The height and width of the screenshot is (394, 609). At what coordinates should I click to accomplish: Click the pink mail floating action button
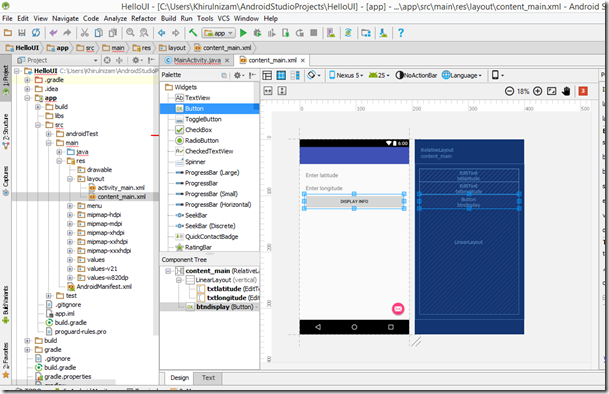tap(398, 309)
